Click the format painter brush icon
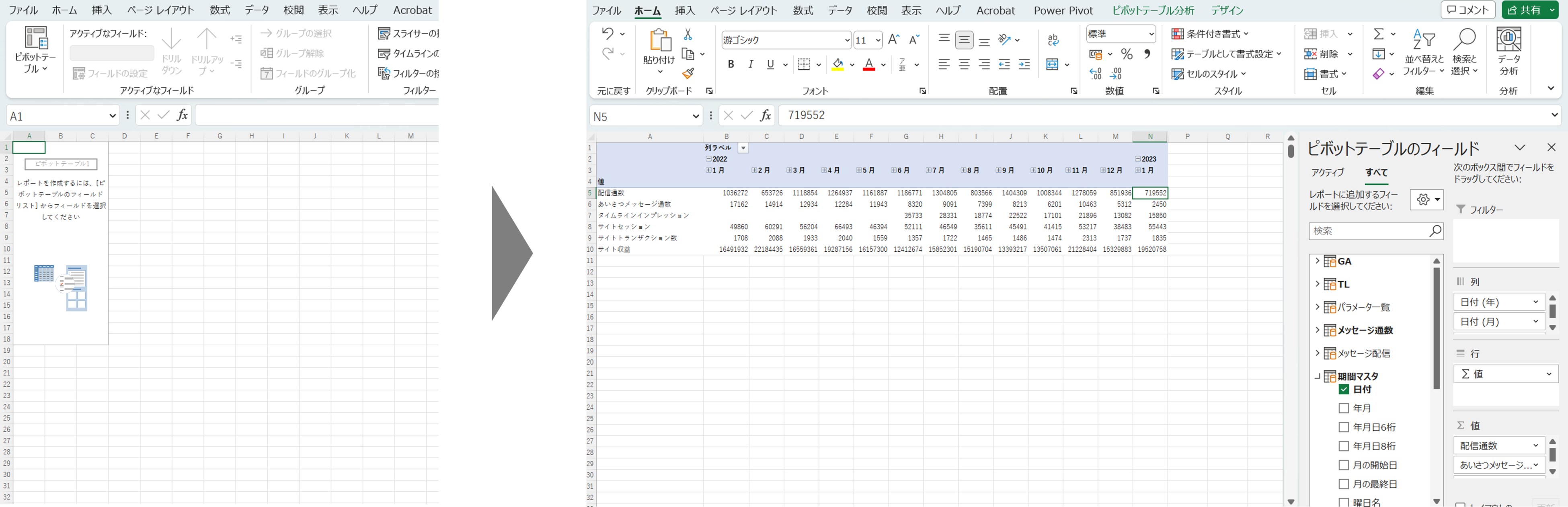This screenshot has height=507, width=1568. [x=688, y=74]
